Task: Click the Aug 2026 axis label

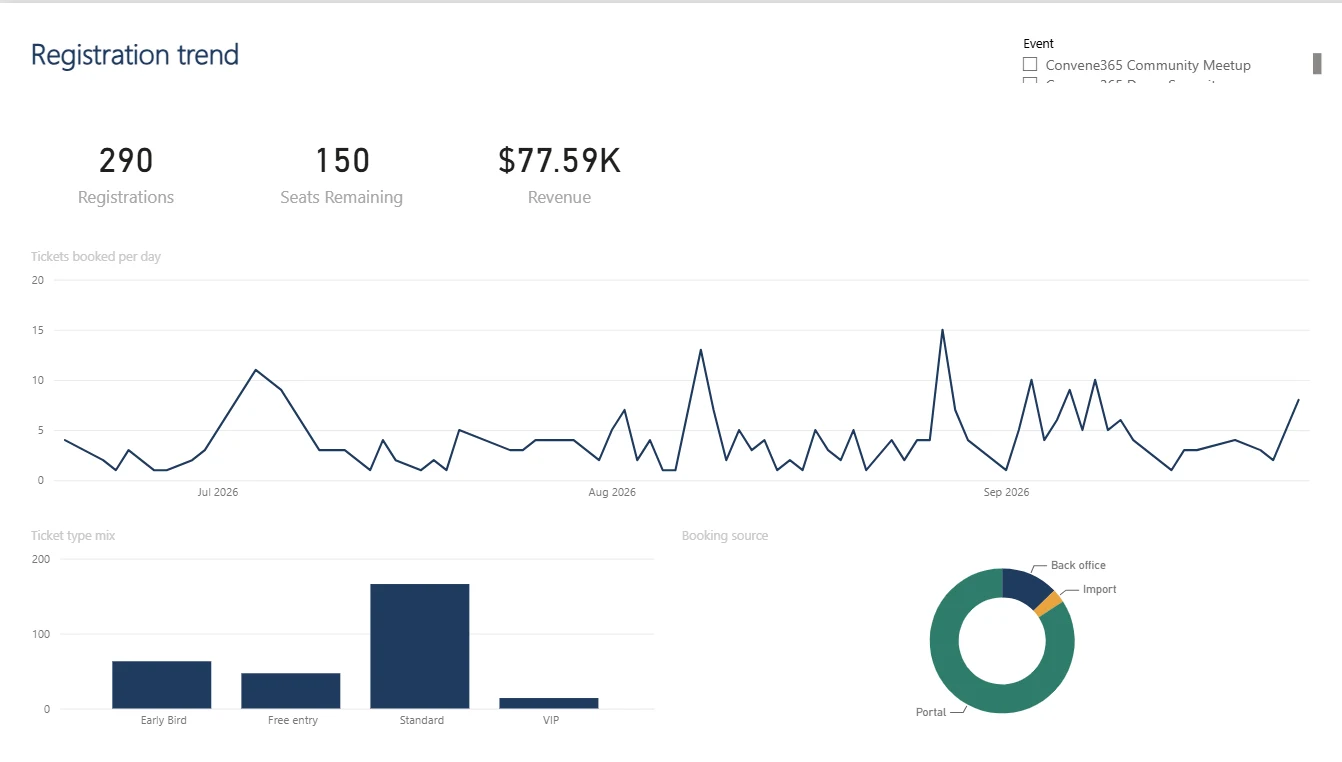Action: coord(612,492)
